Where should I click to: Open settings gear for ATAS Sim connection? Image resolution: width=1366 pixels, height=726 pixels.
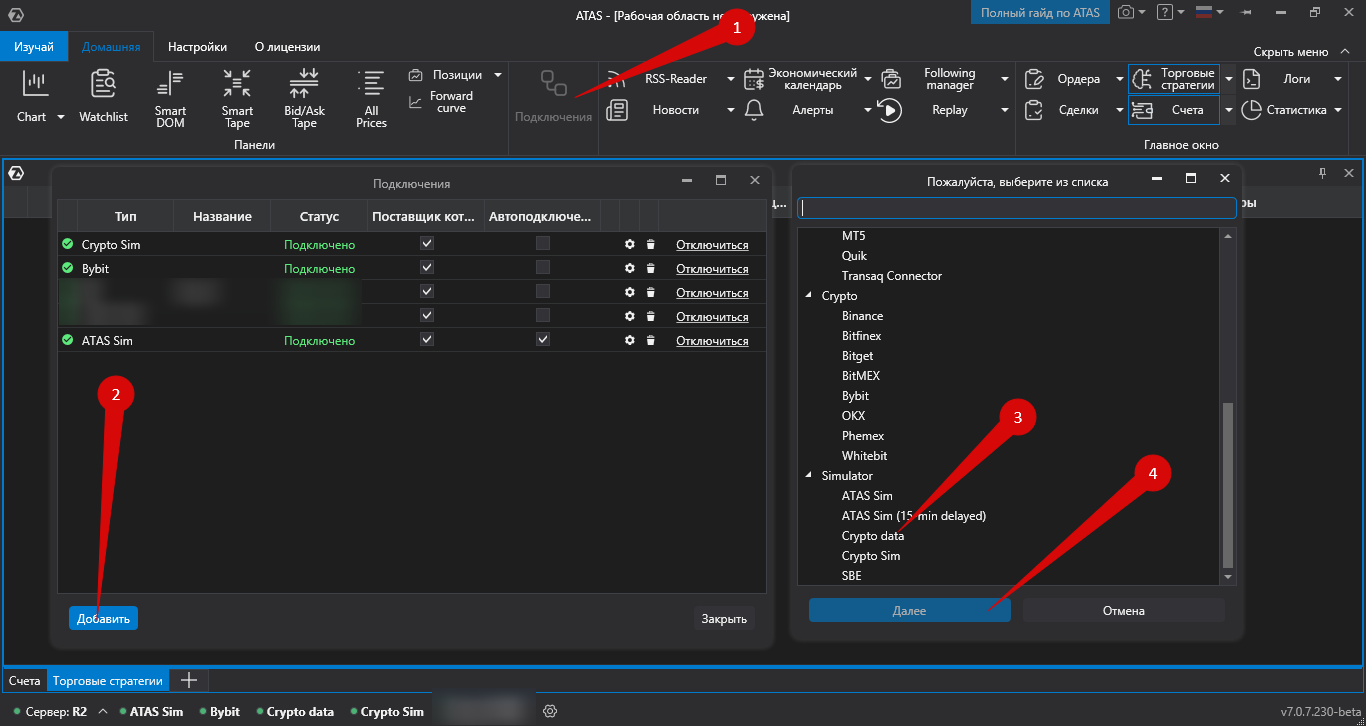click(x=629, y=340)
